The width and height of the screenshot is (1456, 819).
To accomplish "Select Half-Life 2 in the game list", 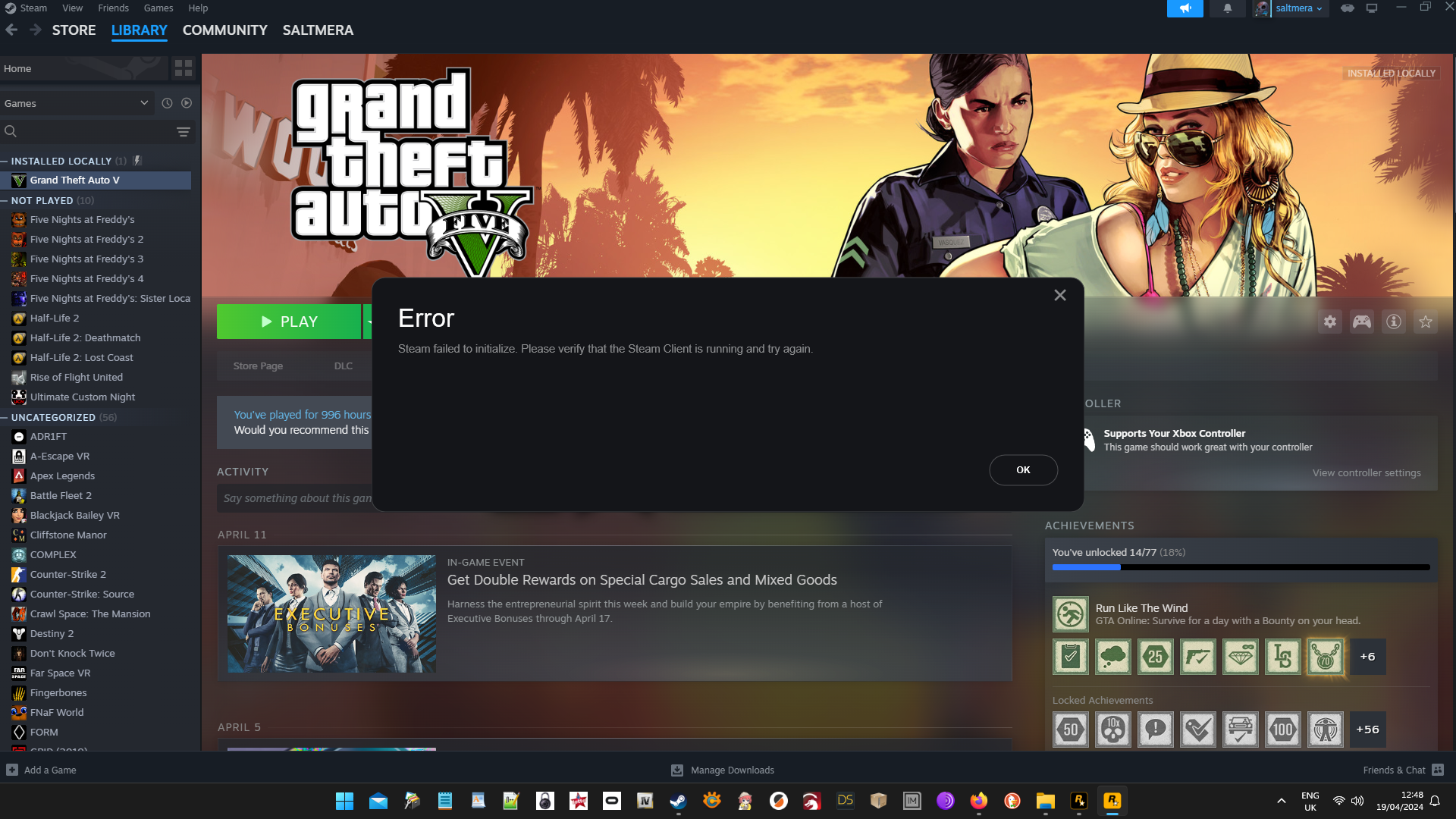I will coord(55,318).
